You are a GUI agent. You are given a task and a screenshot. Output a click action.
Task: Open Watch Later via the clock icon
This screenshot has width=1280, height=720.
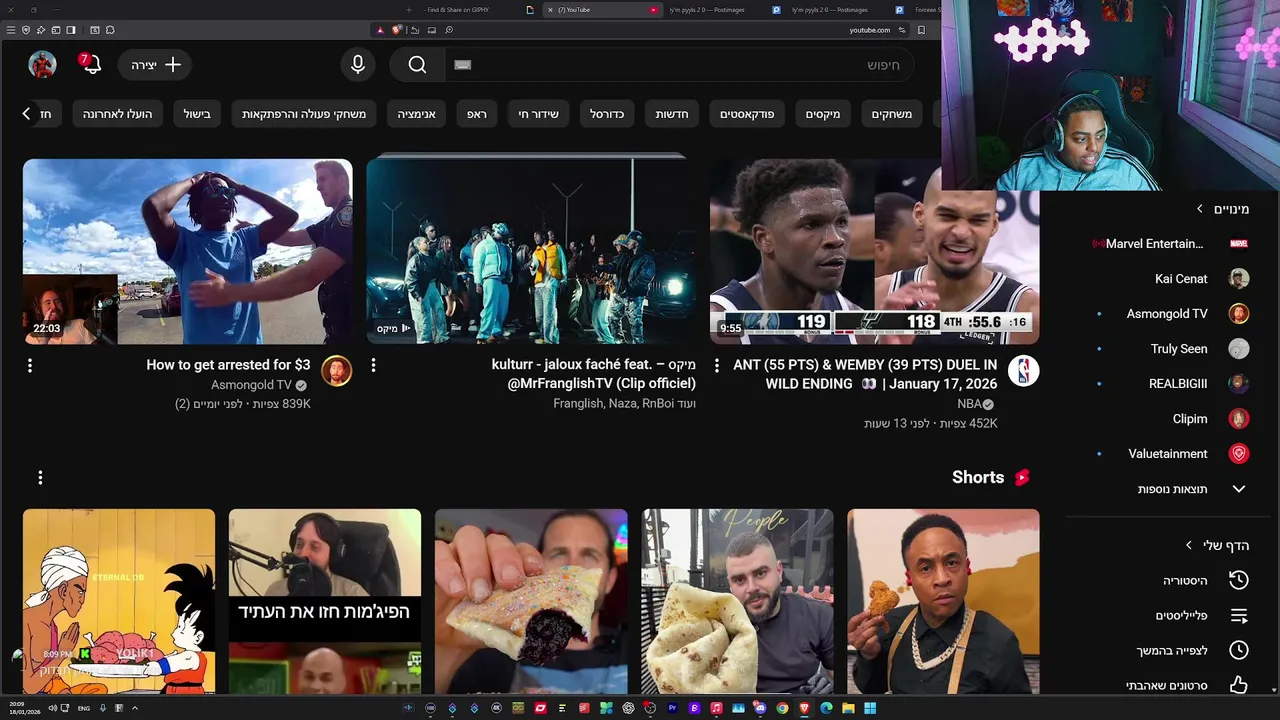click(x=1239, y=650)
